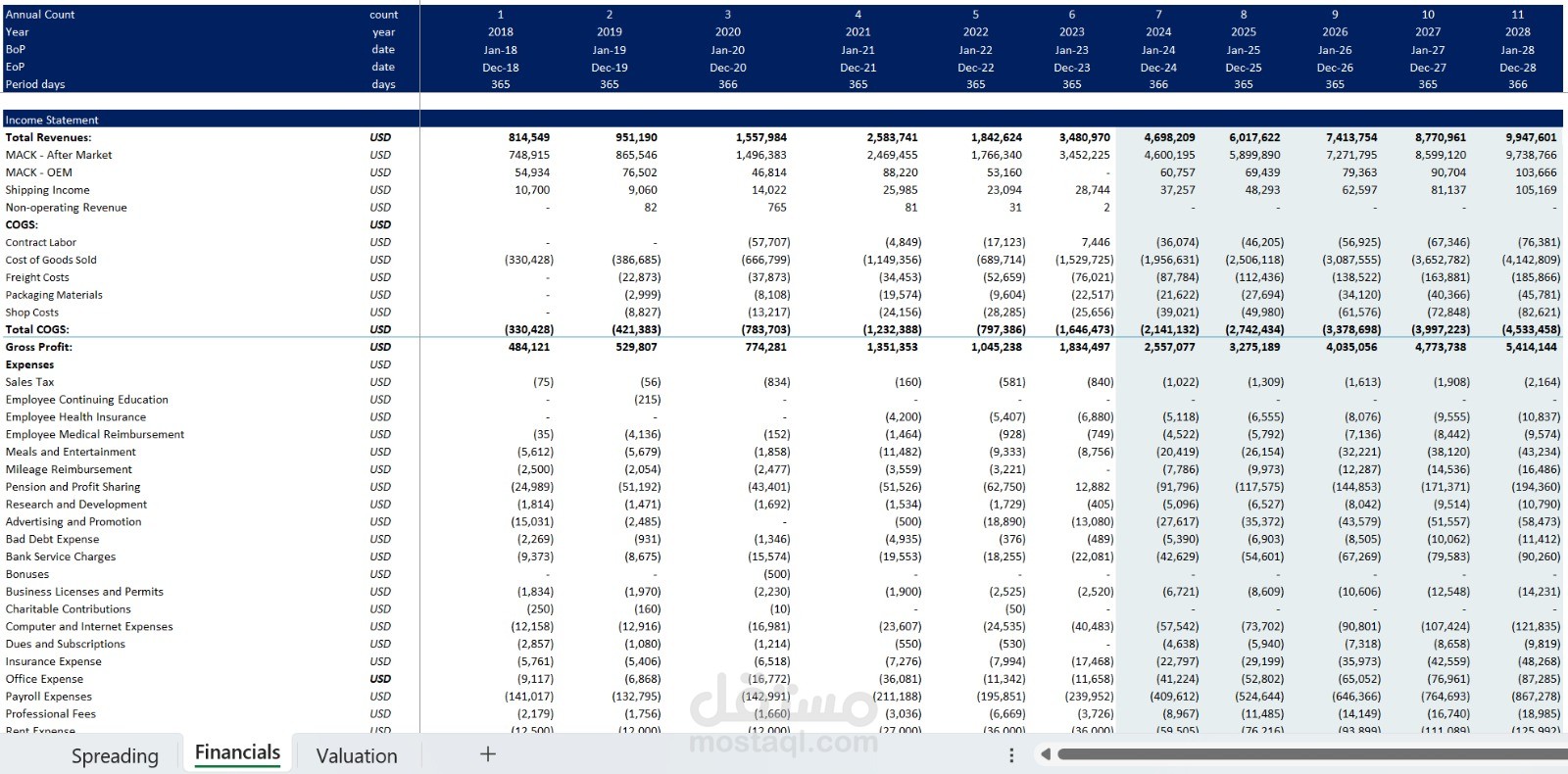The image size is (1568, 774).
Task: Click Employee Continuing Education label
Action: click(x=86, y=400)
